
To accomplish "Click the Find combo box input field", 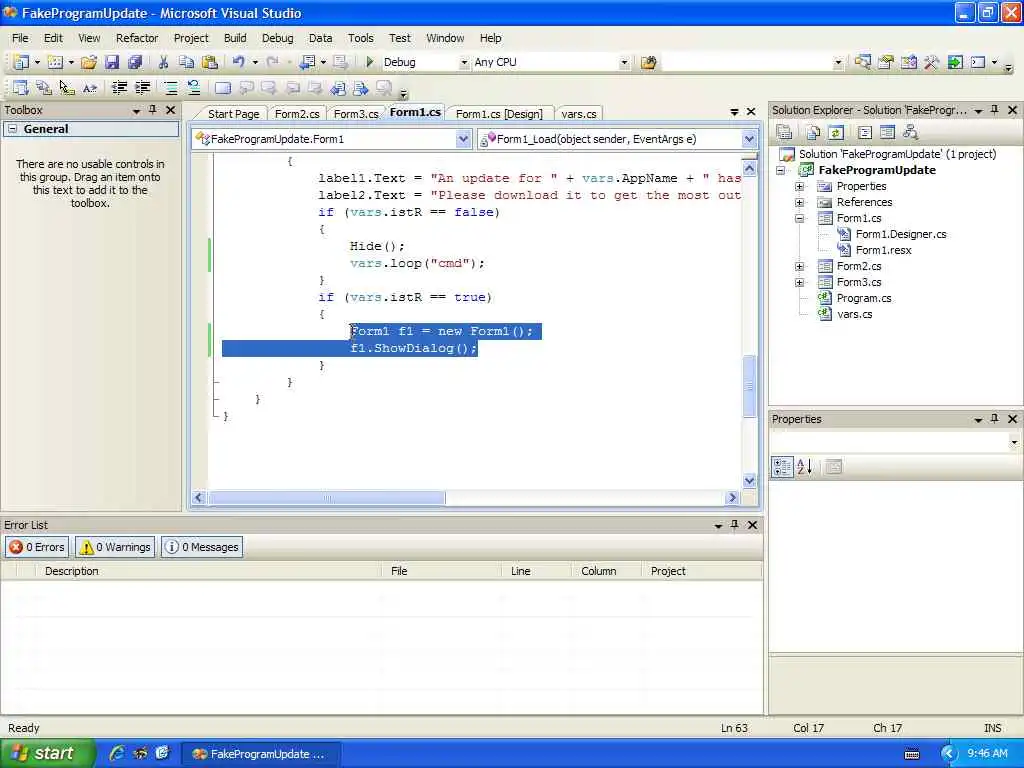I will coord(746,62).
